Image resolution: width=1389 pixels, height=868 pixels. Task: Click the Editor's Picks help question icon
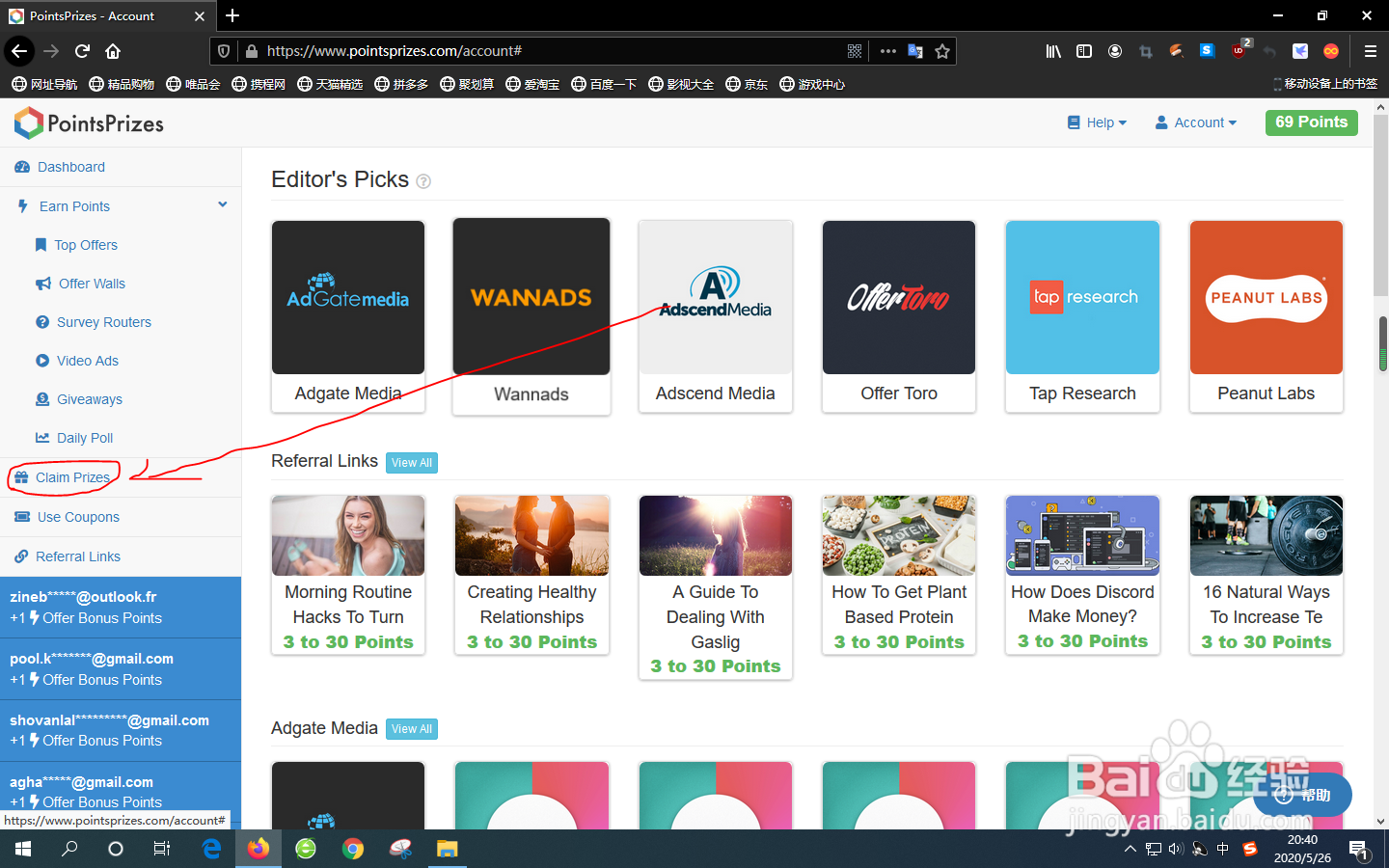point(423,181)
